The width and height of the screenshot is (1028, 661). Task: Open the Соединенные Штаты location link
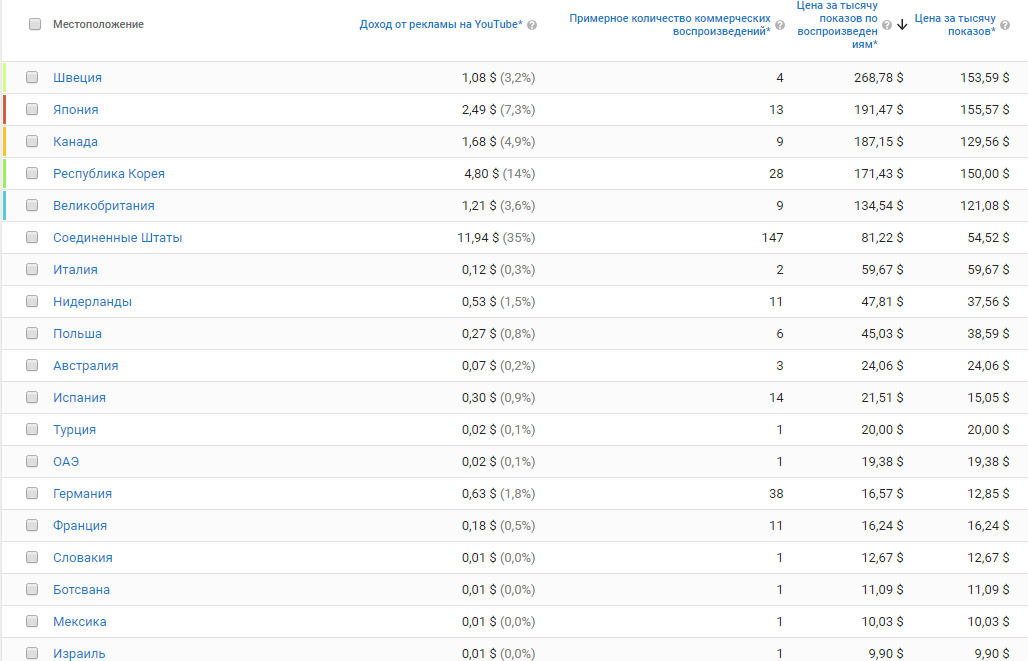coord(117,238)
